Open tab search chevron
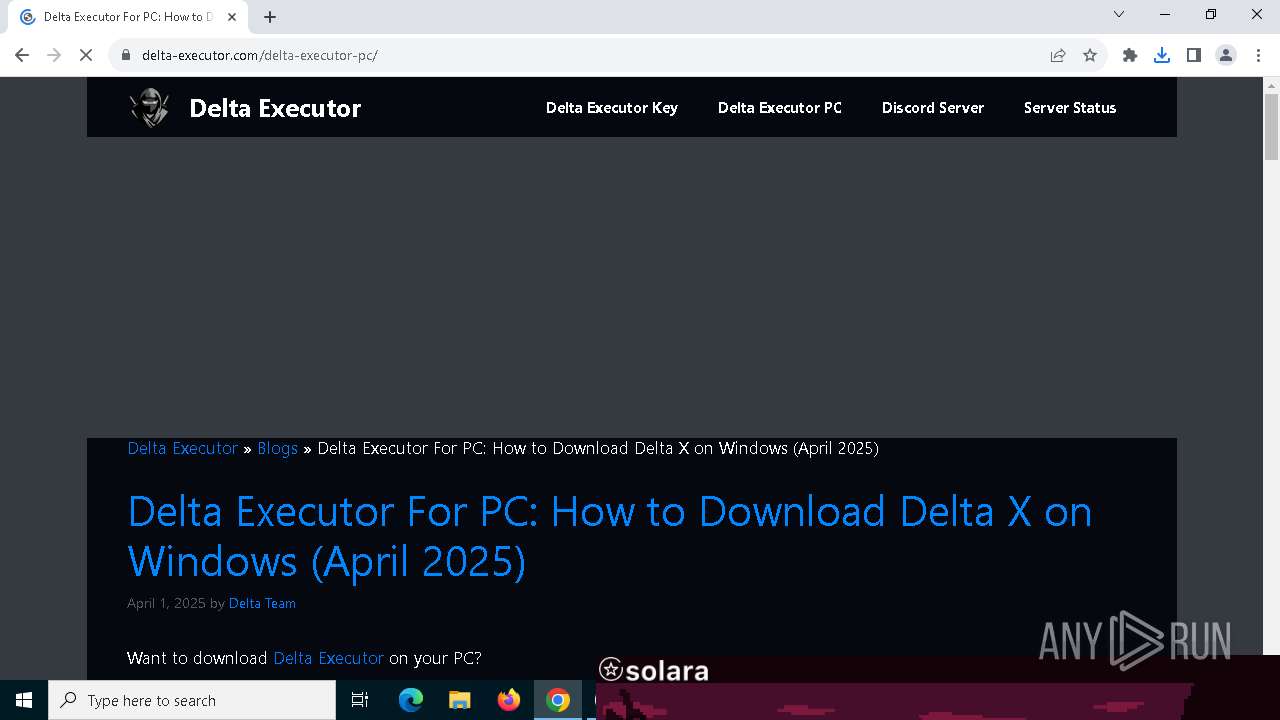The image size is (1280, 720). pos(1119,14)
